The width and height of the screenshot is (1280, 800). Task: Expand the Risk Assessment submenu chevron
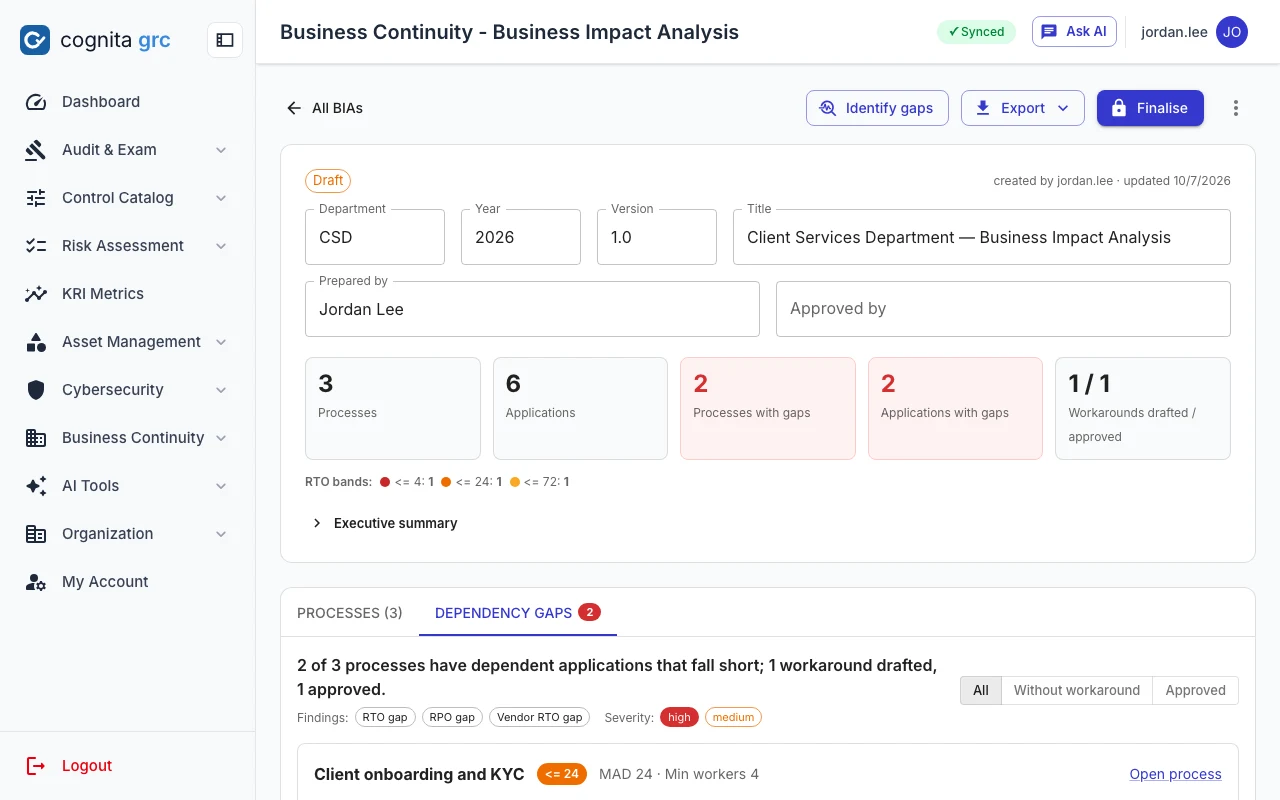tap(221, 246)
